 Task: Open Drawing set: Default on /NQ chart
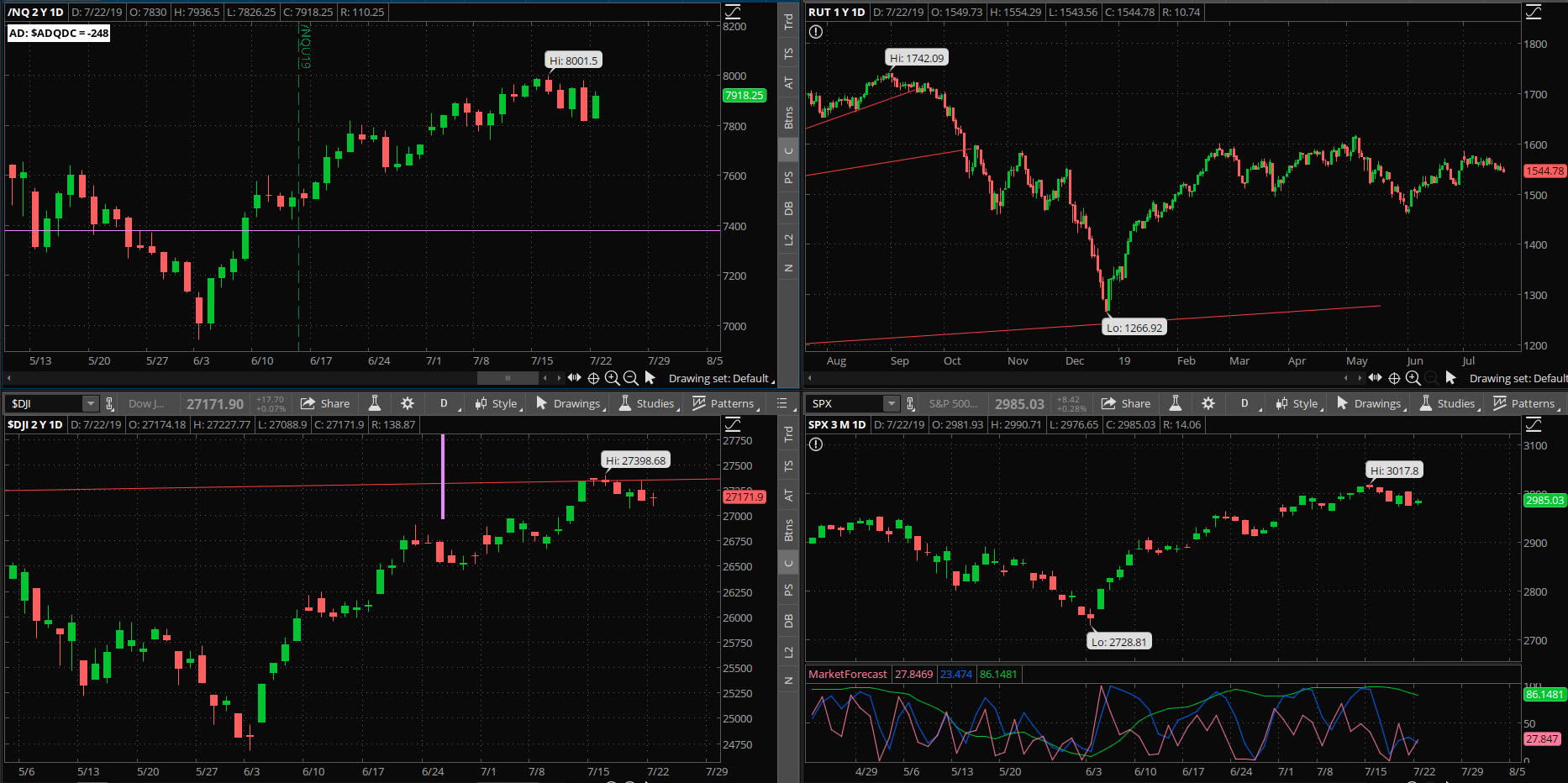(721, 378)
